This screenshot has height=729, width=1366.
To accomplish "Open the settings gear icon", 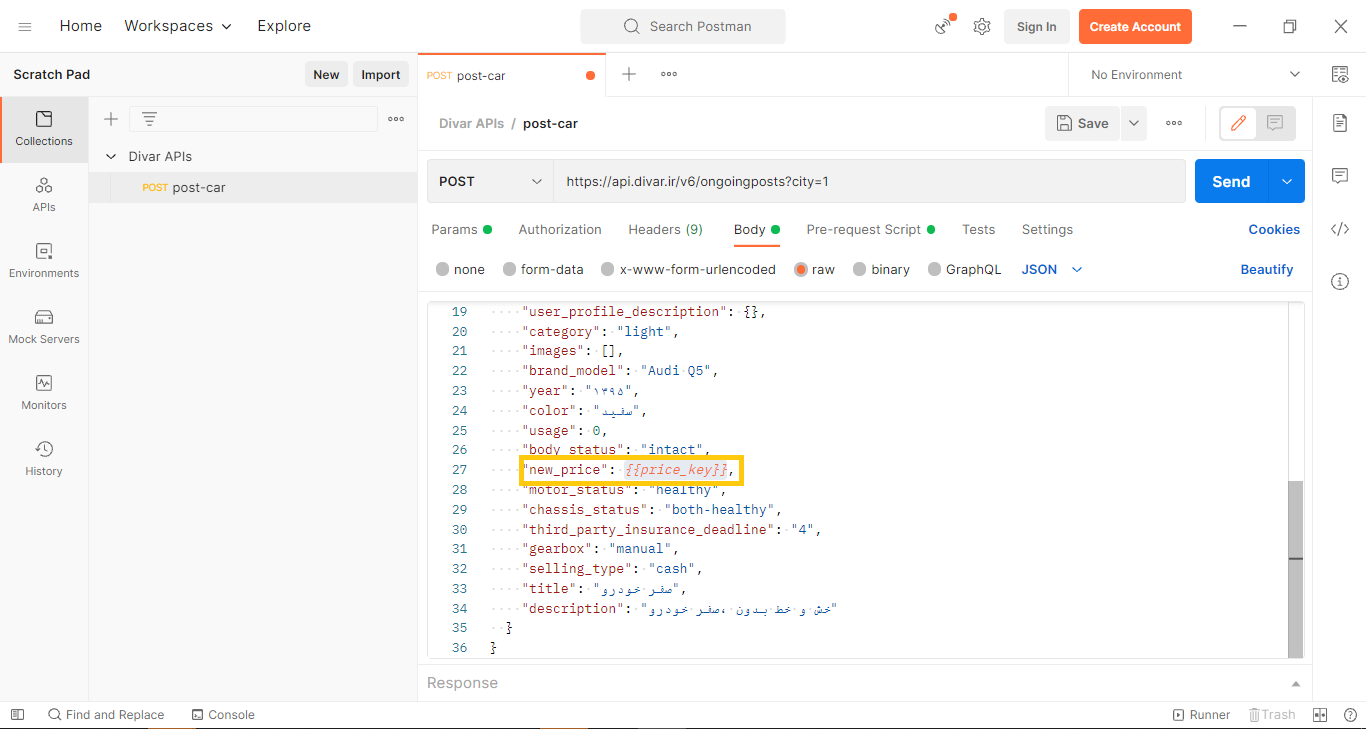I will pyautogui.click(x=982, y=27).
